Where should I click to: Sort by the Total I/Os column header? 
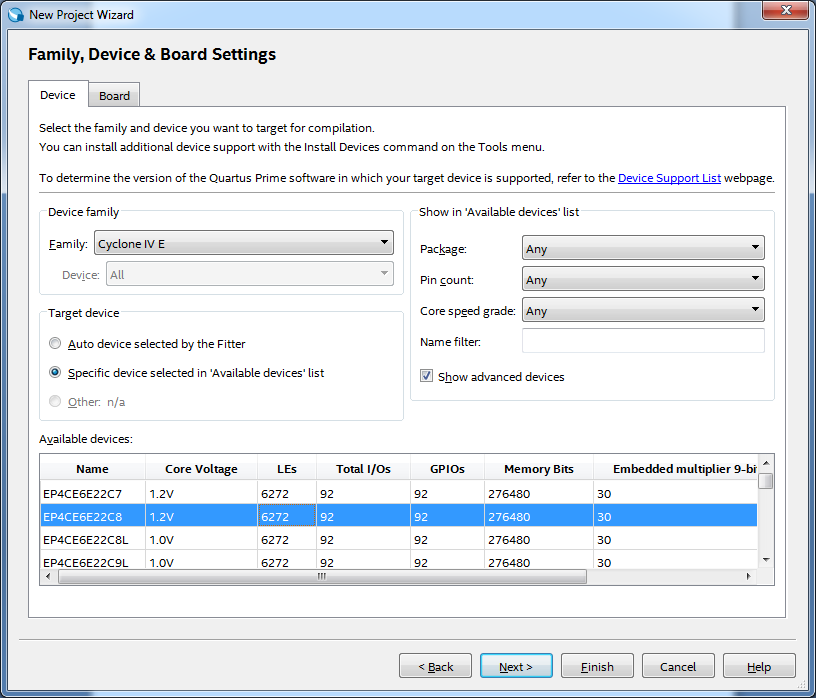(x=363, y=468)
